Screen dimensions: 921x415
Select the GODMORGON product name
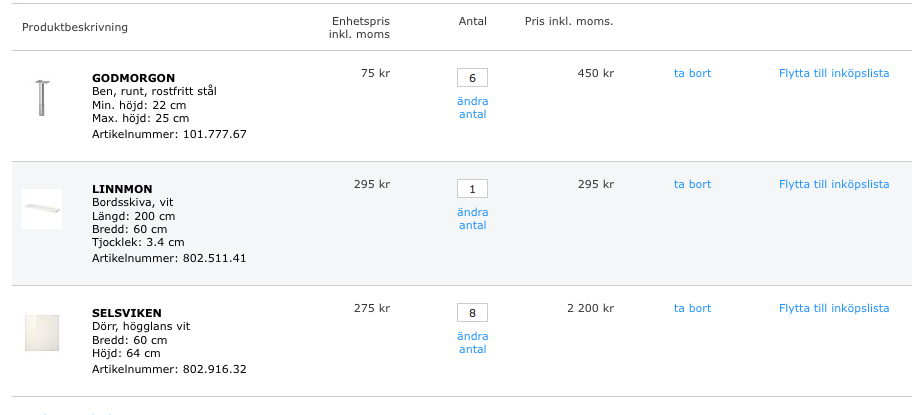[x=133, y=78]
